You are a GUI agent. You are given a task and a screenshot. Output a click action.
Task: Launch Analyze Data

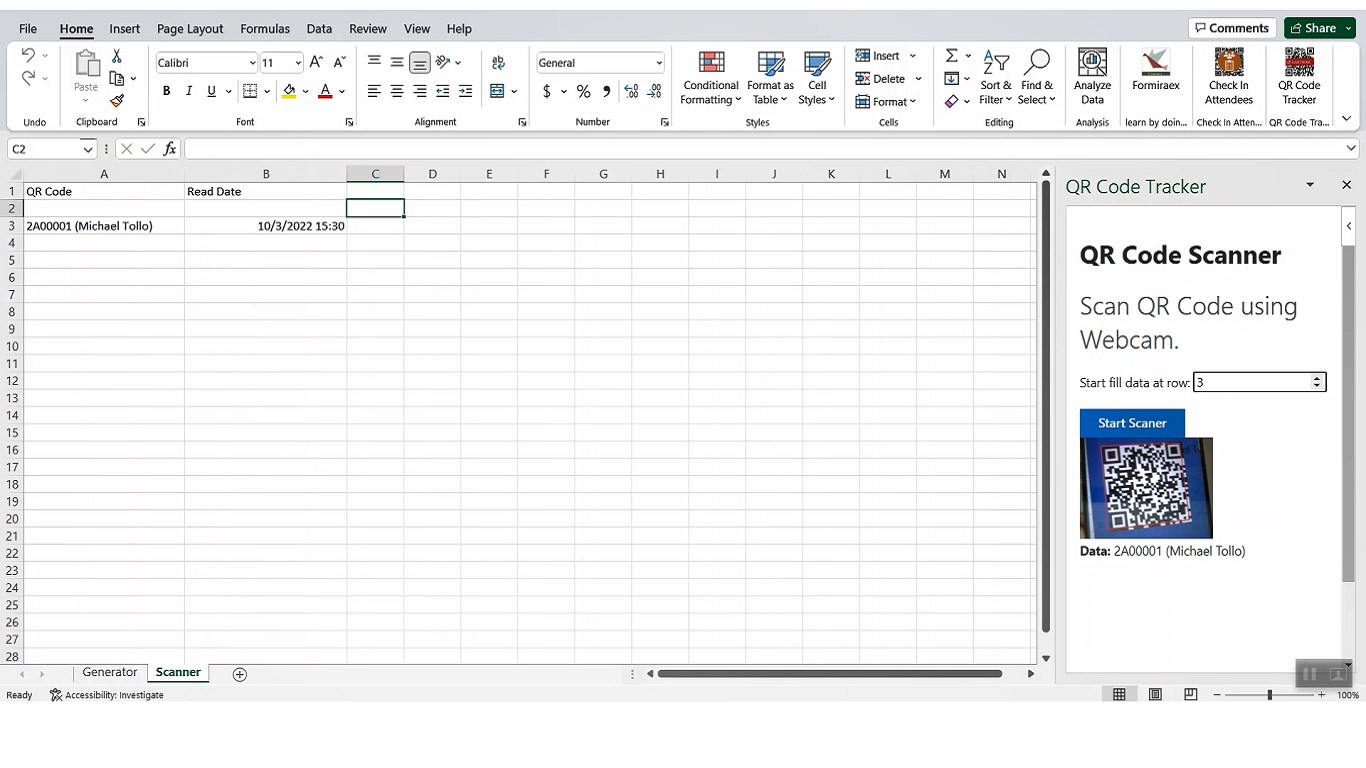point(1092,78)
